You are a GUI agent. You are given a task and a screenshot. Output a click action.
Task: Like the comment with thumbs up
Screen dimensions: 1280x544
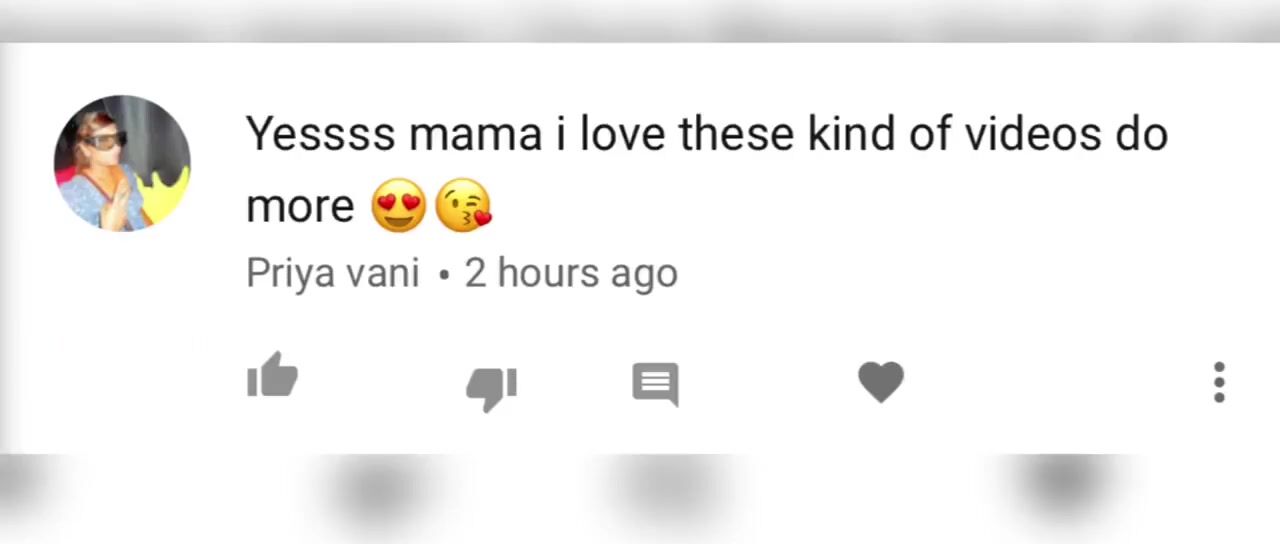pyautogui.click(x=272, y=377)
